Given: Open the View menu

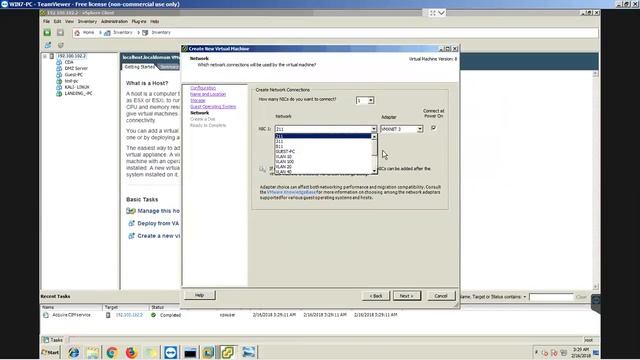Looking at the screenshot, I should [x=69, y=21].
